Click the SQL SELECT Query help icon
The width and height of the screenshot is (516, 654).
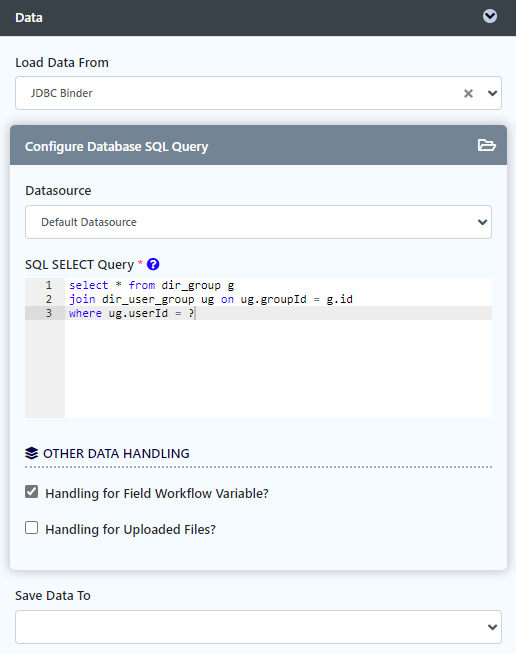153,264
